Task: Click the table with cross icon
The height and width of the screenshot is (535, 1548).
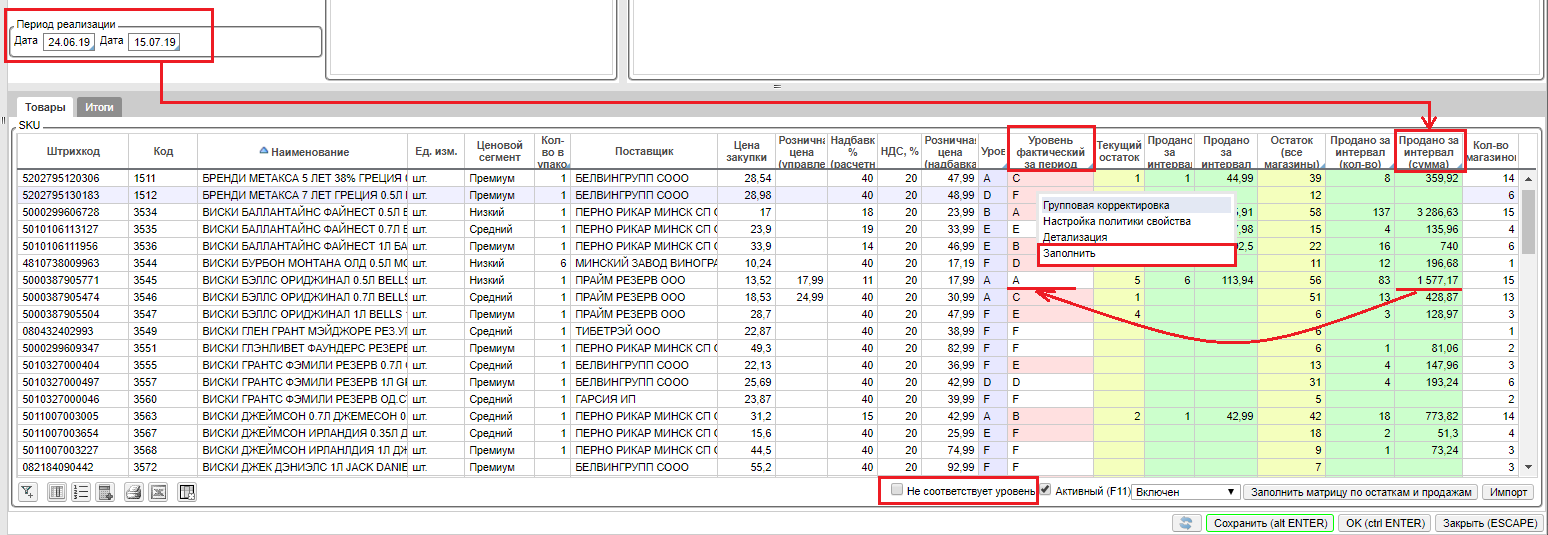Action: 186,492
